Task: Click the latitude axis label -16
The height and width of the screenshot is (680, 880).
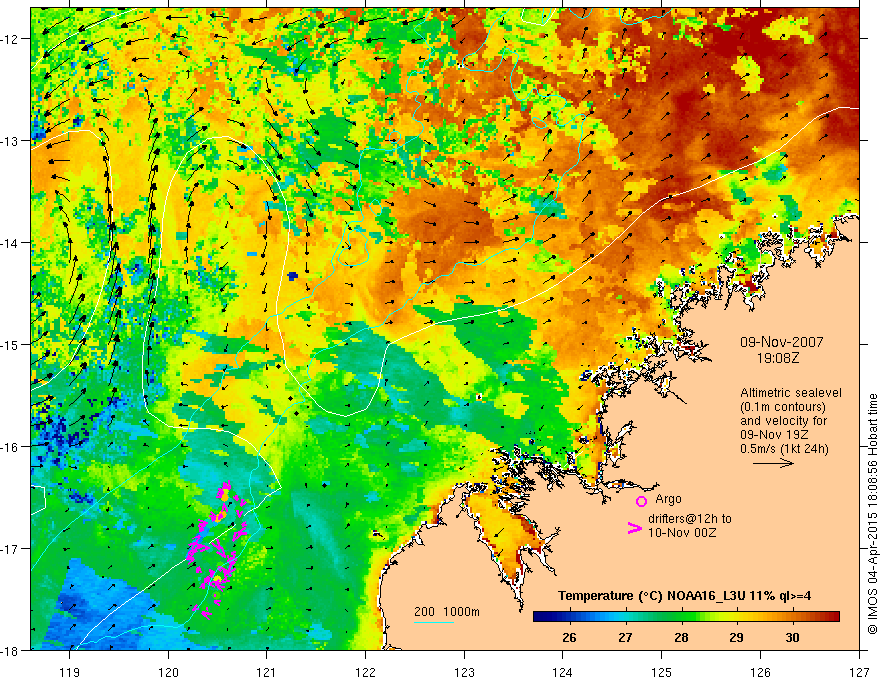Action: pyautogui.click(x=11, y=447)
